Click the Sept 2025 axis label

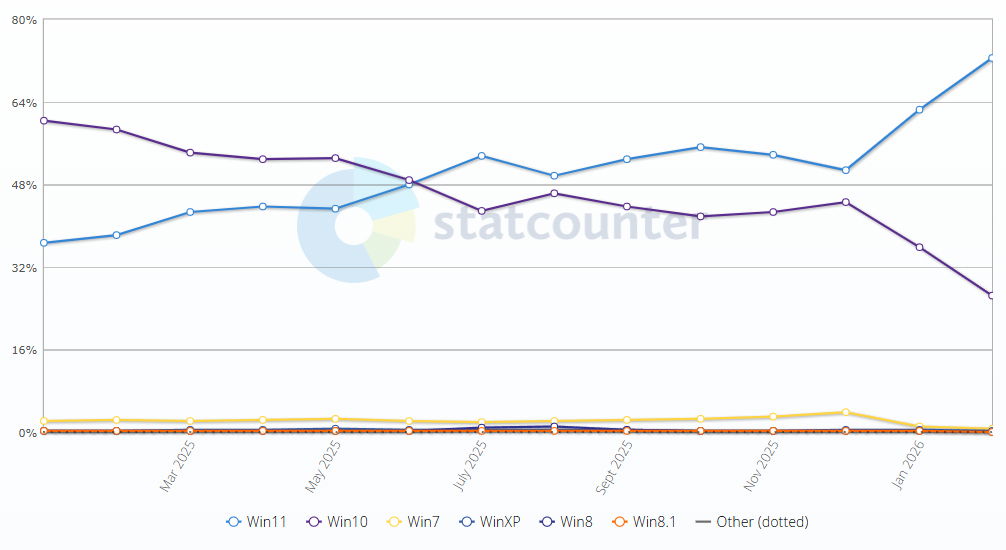click(x=614, y=470)
